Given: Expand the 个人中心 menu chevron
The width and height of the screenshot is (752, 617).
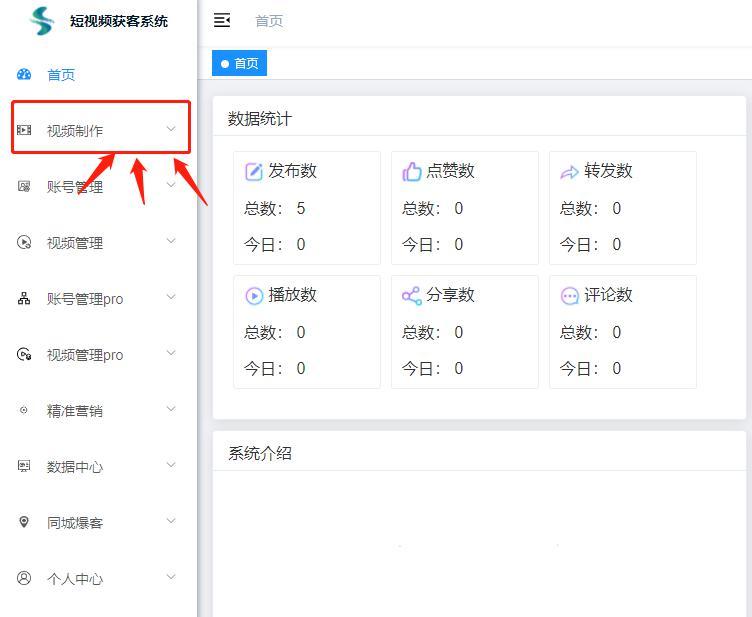Looking at the screenshot, I should [x=171, y=576].
